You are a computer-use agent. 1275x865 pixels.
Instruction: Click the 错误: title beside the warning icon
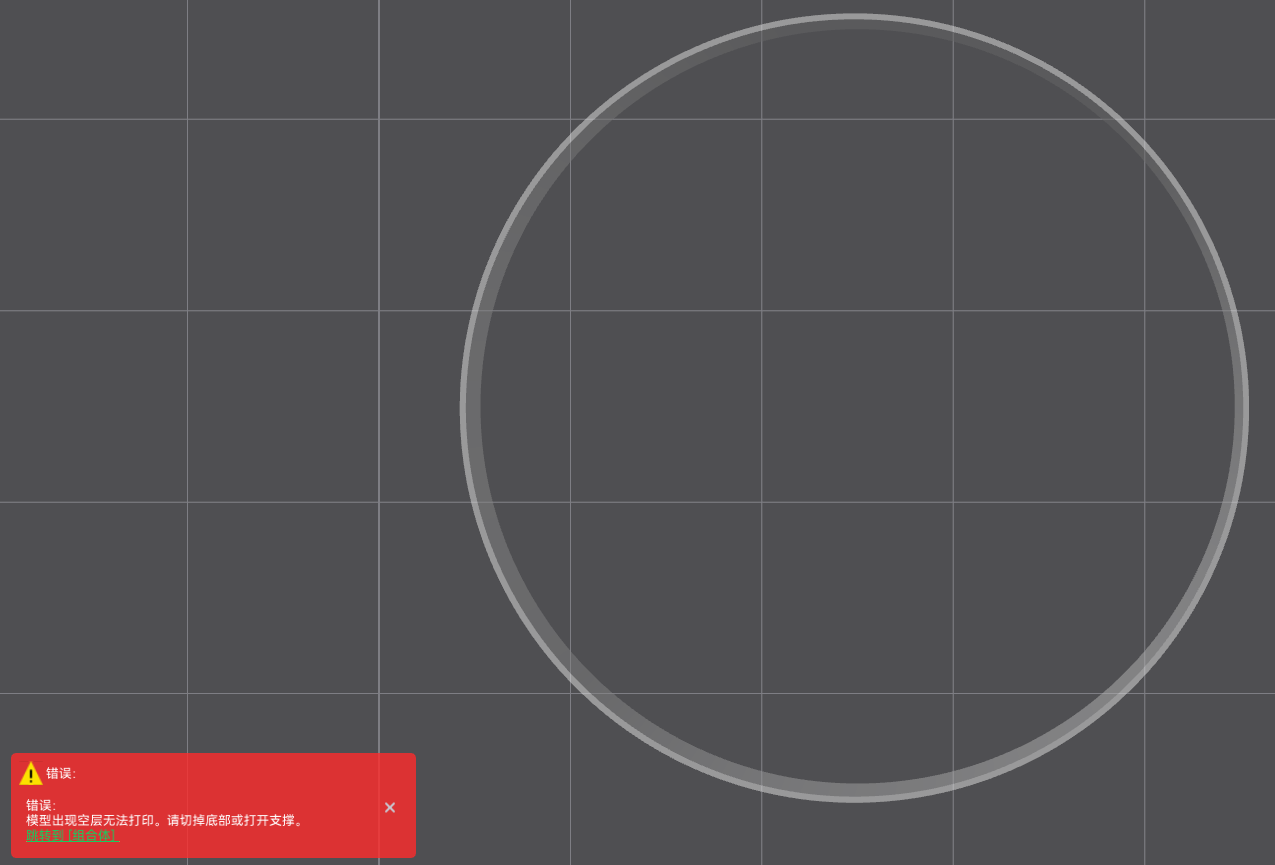(x=61, y=773)
